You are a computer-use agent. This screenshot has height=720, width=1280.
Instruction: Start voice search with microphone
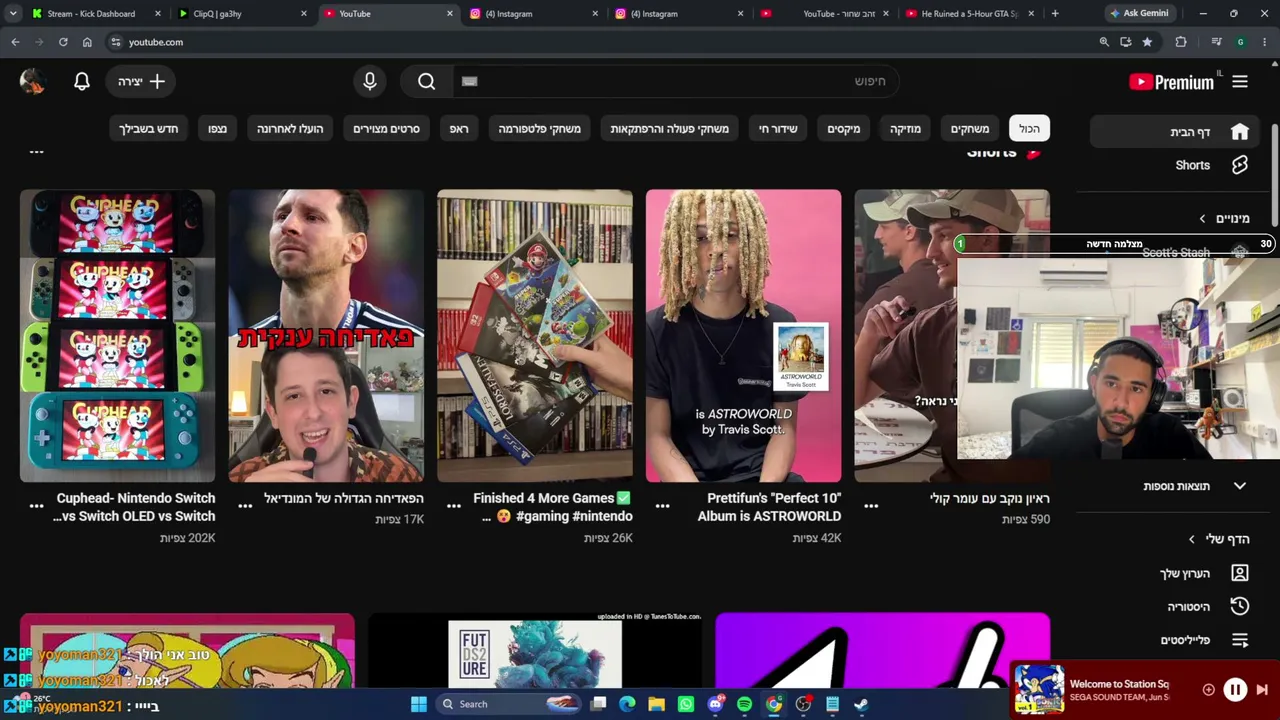[370, 82]
